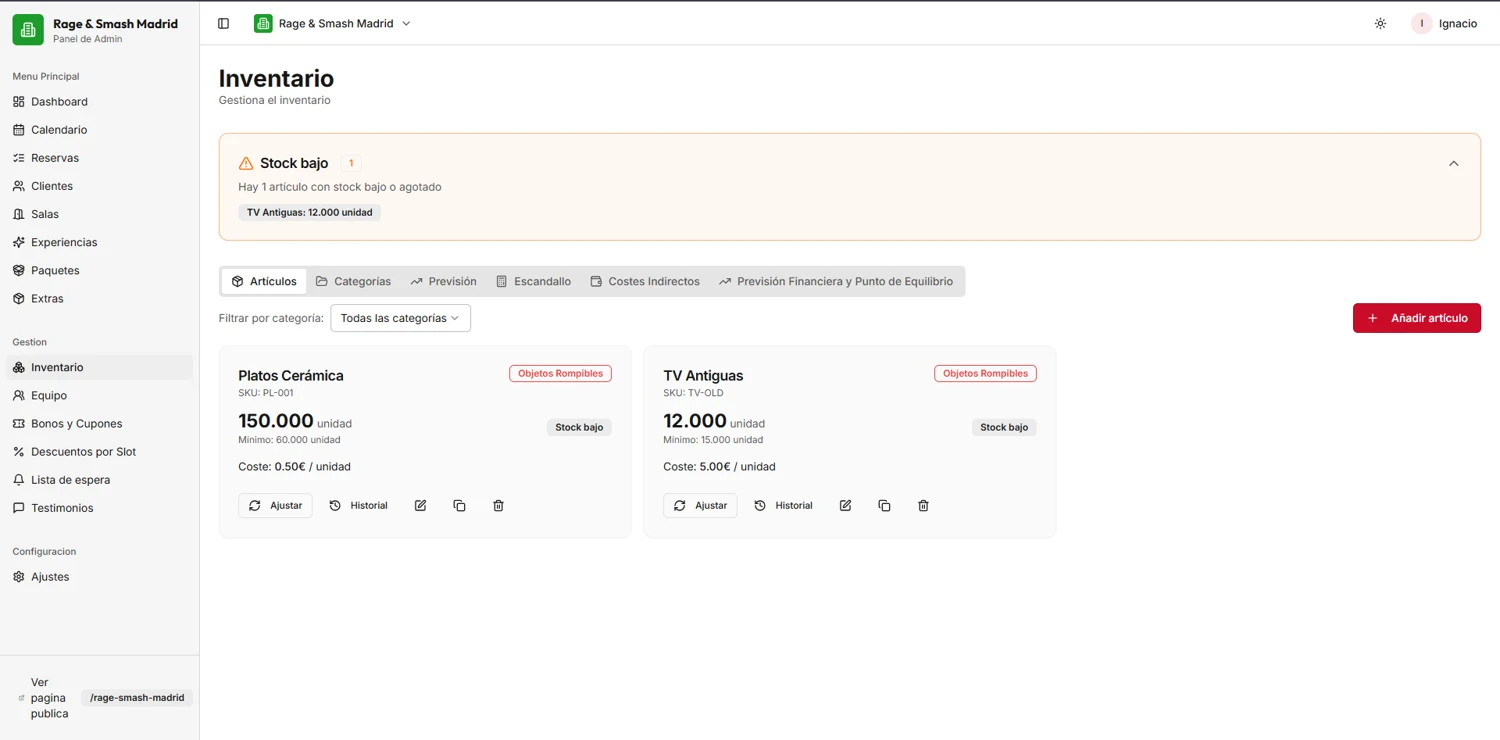Viewport: 1500px width, 740px height.
Task: Go to Descuentos por Slot
Action: (99, 452)
